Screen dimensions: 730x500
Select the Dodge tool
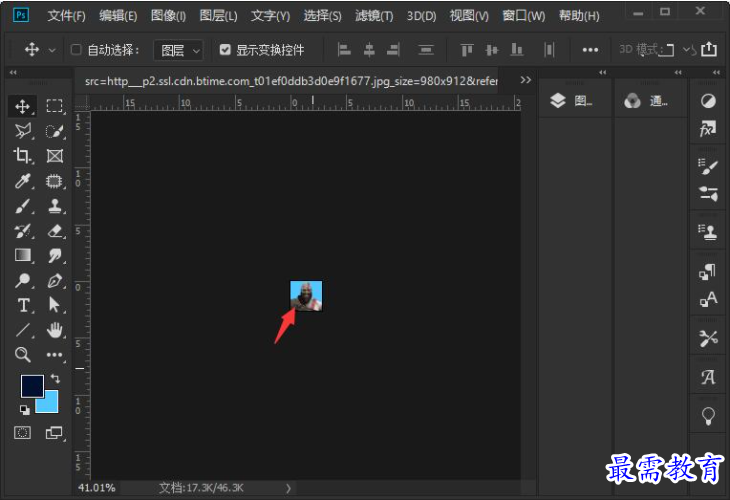coord(22,280)
